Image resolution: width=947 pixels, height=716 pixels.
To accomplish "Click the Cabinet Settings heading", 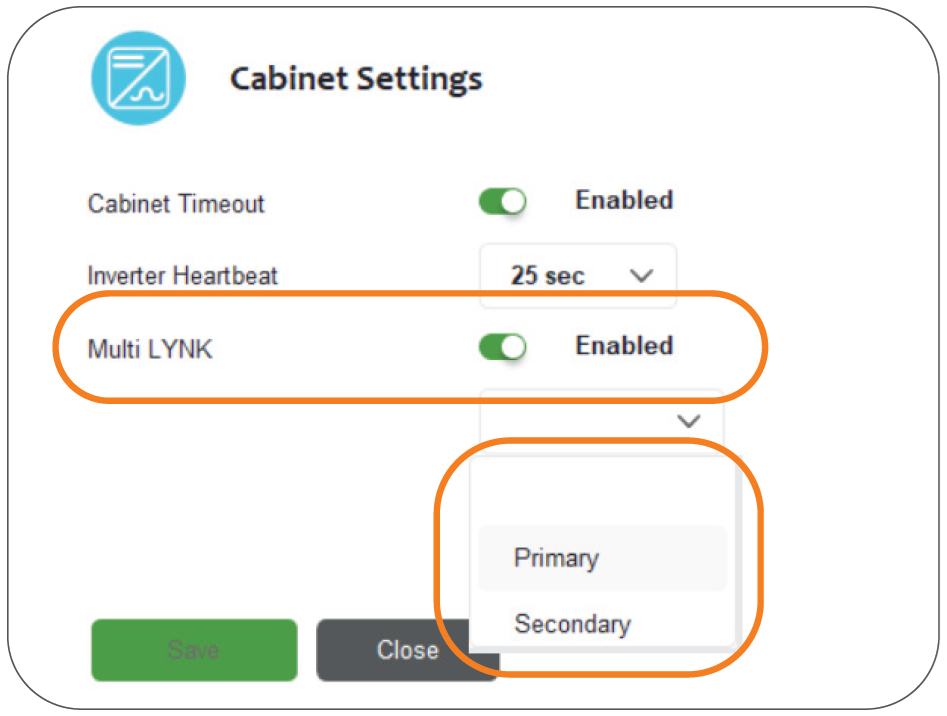I will click(x=356, y=79).
